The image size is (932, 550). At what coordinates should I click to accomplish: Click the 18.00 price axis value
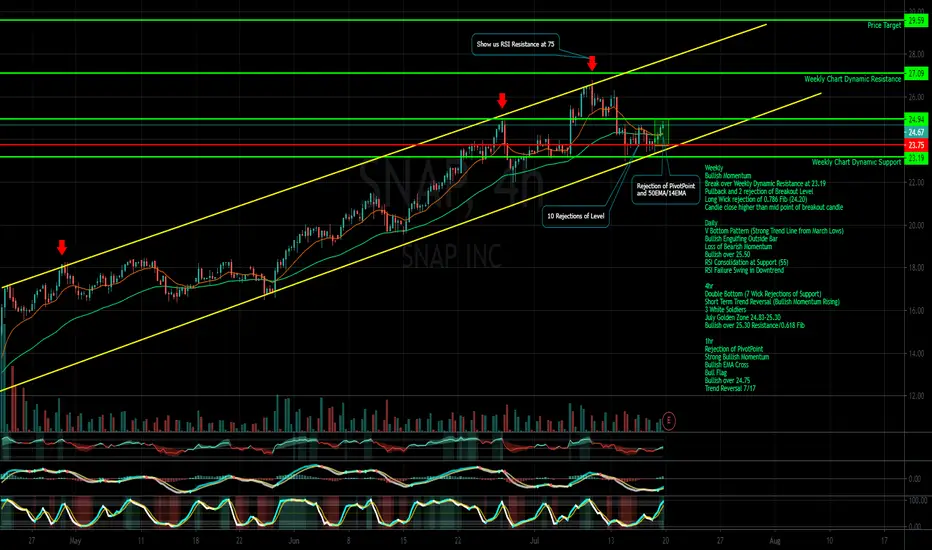pos(915,268)
